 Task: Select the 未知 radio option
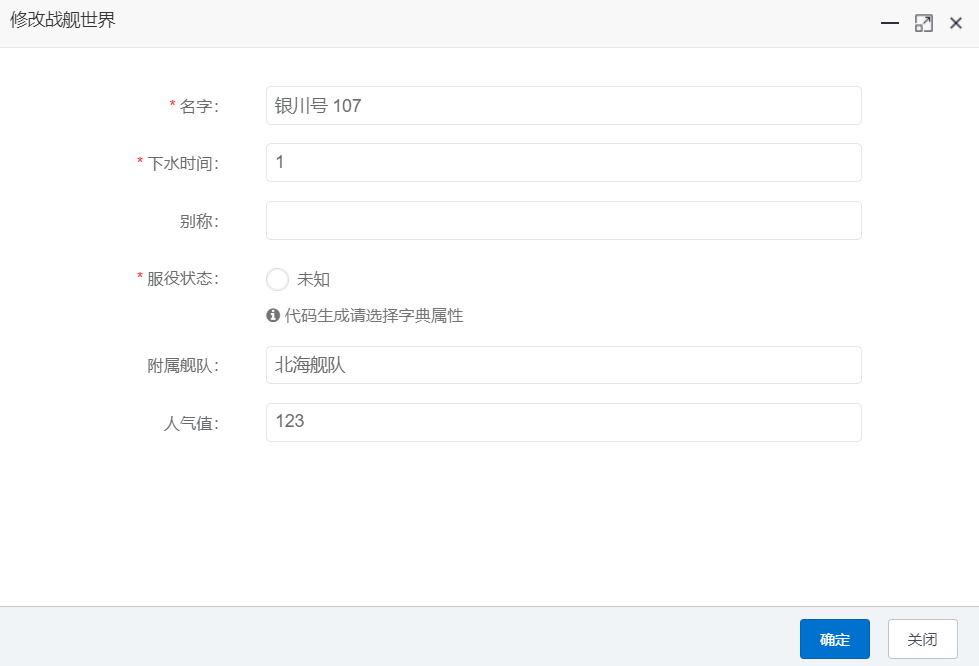(277, 279)
